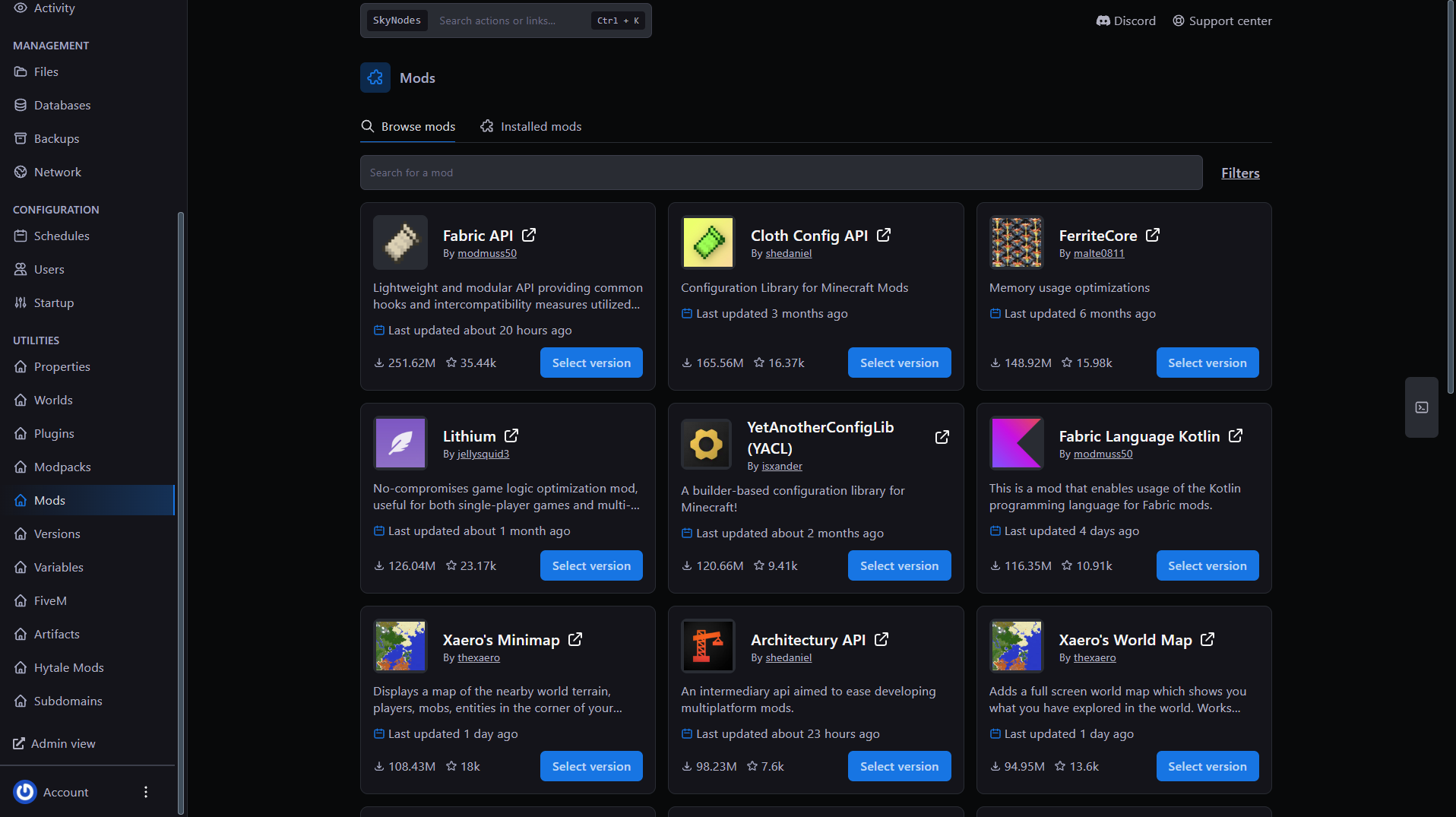Select version for Fabric API
The image size is (1456, 817).
591,363
